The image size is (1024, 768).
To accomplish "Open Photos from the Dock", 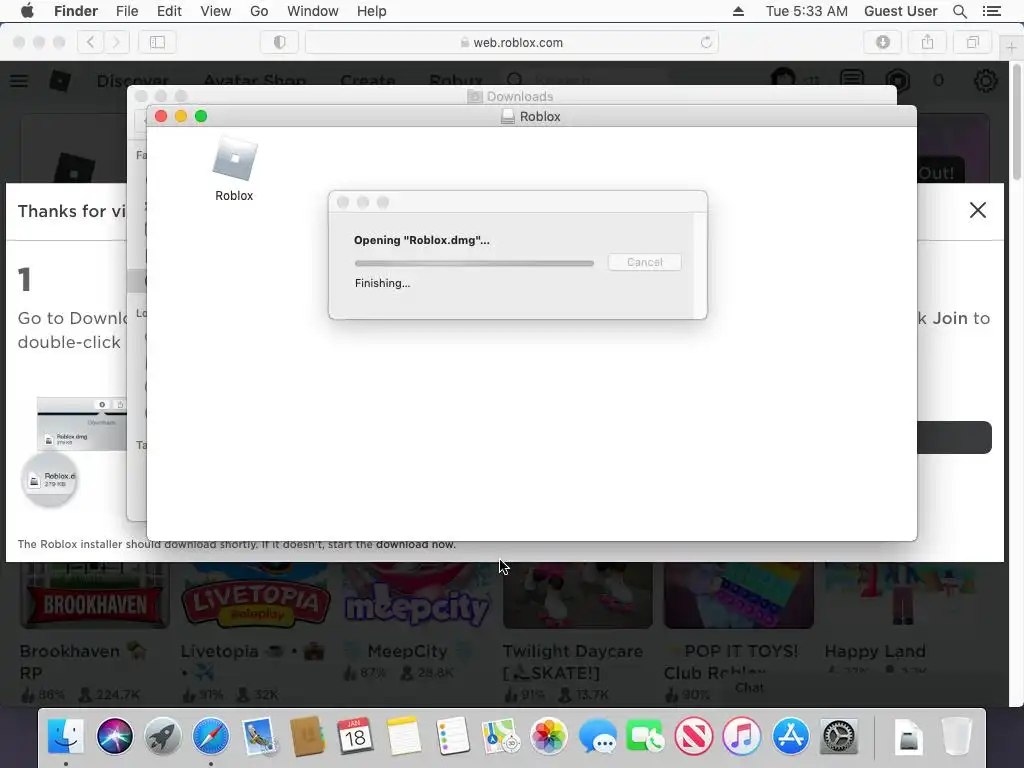I will [x=549, y=736].
